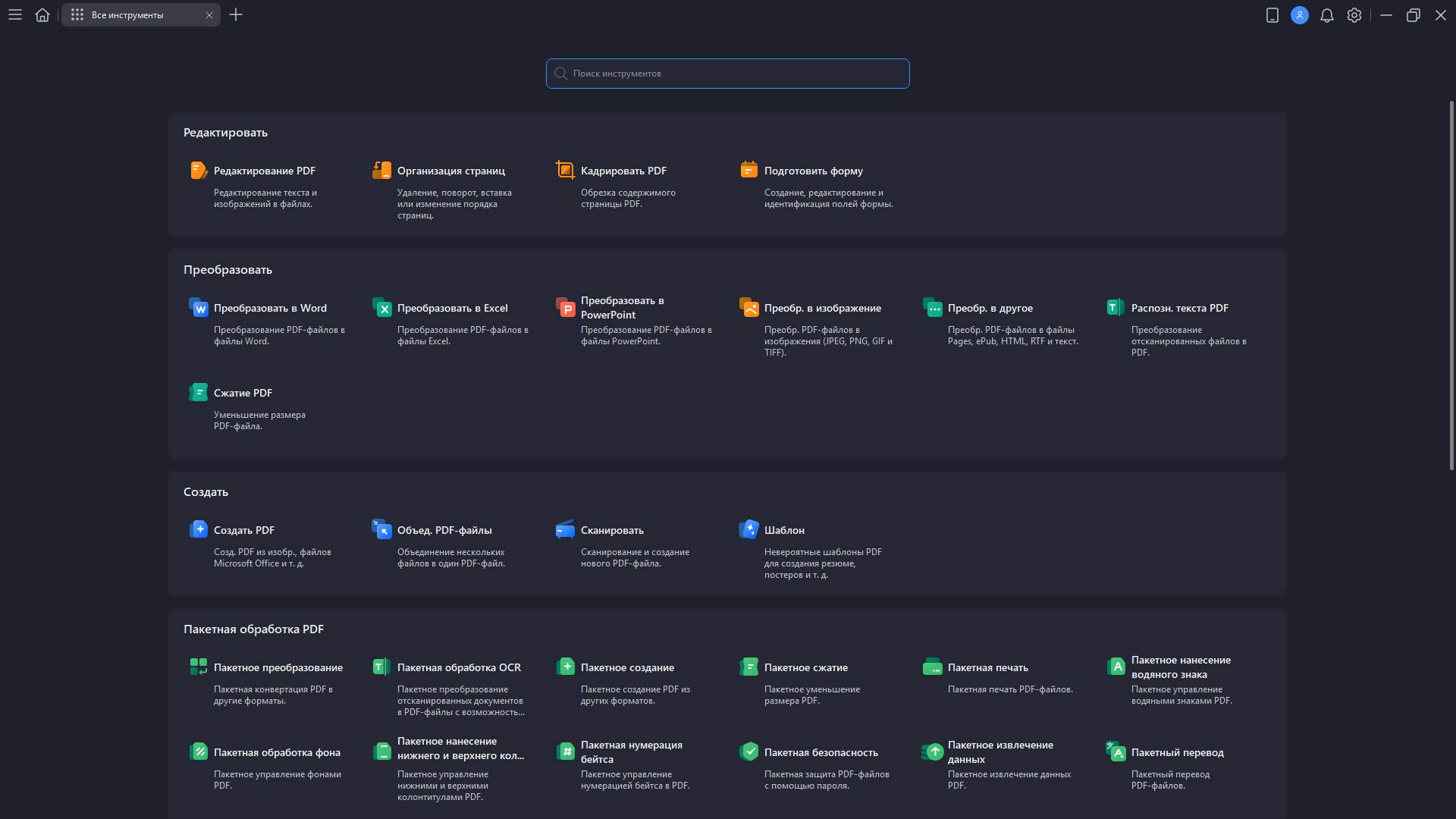
Task: Open the Преобразовать в Word icon
Action: pyautogui.click(x=199, y=308)
